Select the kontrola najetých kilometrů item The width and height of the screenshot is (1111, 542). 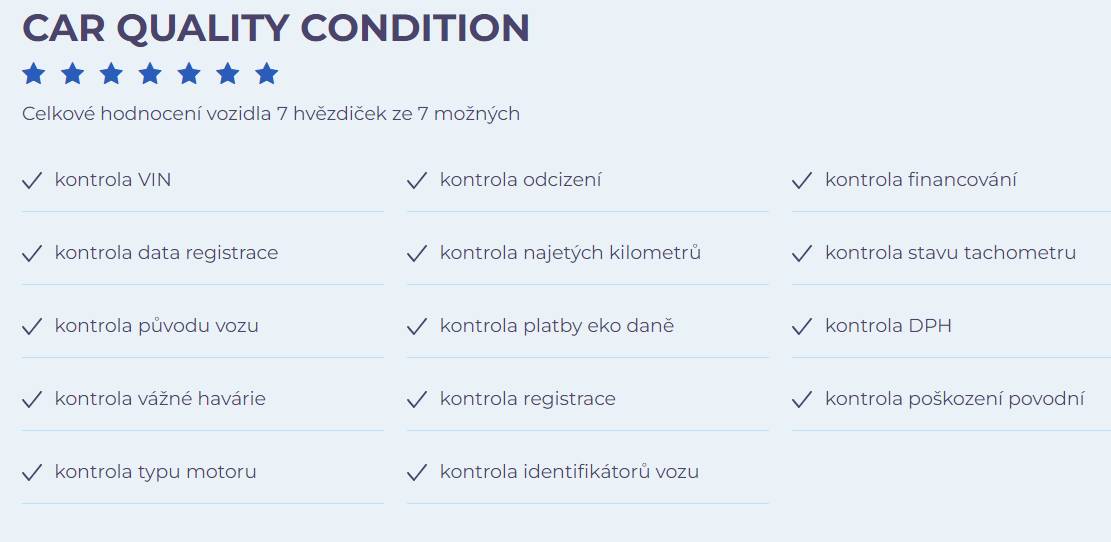587,253
